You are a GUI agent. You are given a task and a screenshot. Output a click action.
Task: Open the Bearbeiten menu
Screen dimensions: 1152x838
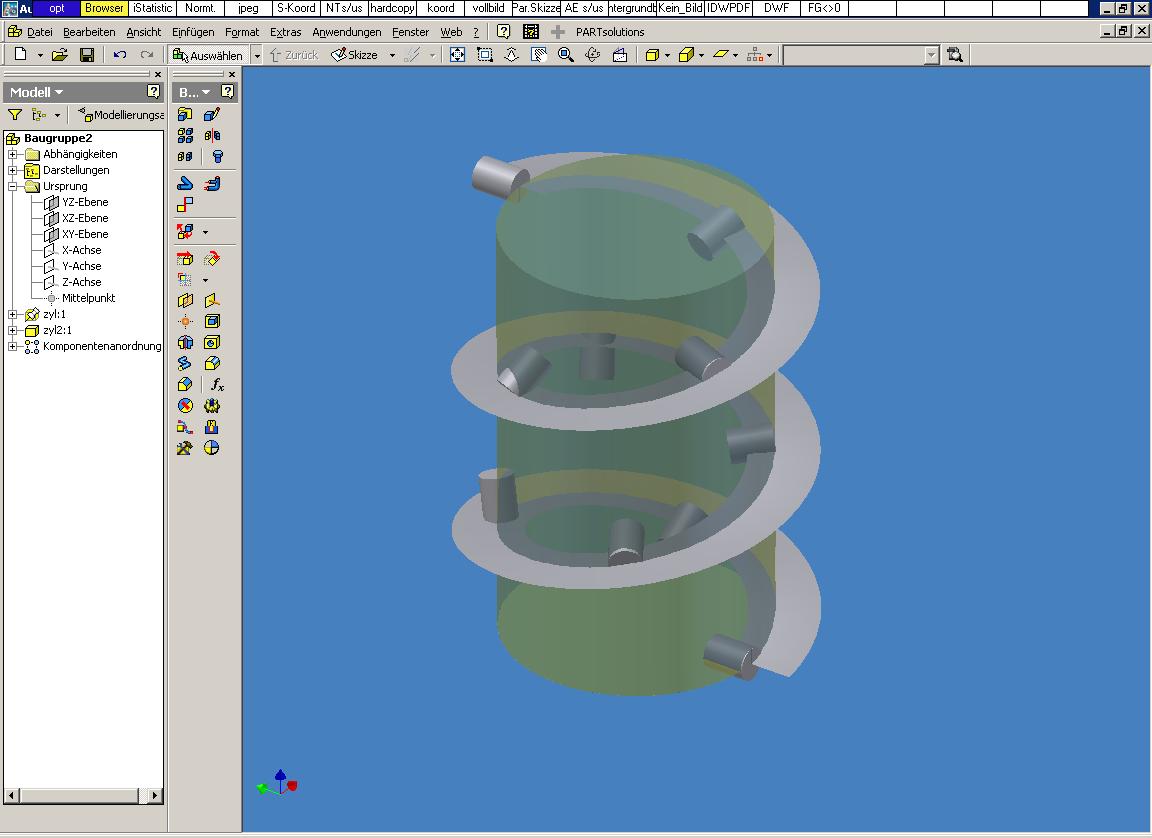point(89,32)
